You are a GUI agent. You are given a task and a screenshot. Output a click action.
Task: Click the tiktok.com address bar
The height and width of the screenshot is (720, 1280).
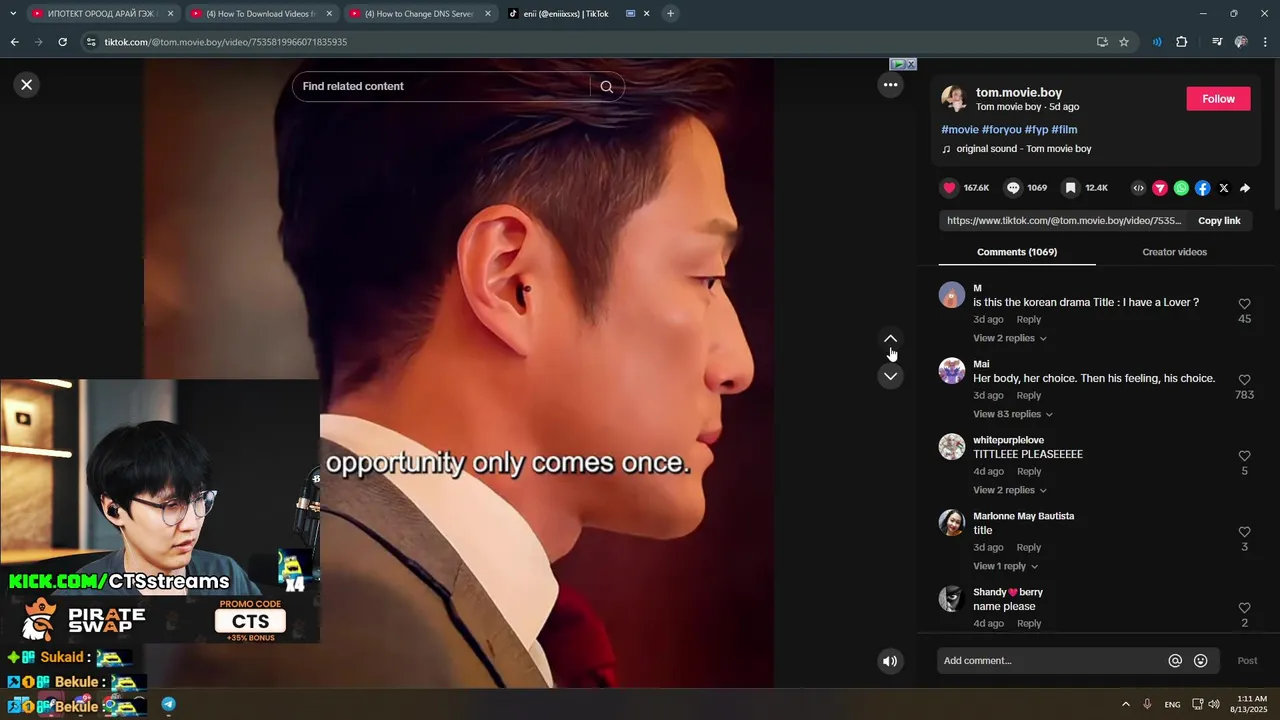click(x=580, y=42)
